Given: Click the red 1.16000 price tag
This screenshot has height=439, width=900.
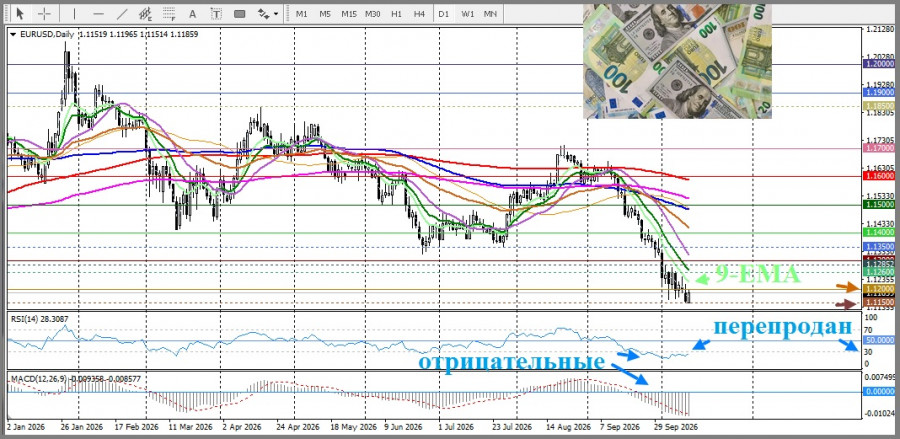Looking at the screenshot, I should [878, 176].
